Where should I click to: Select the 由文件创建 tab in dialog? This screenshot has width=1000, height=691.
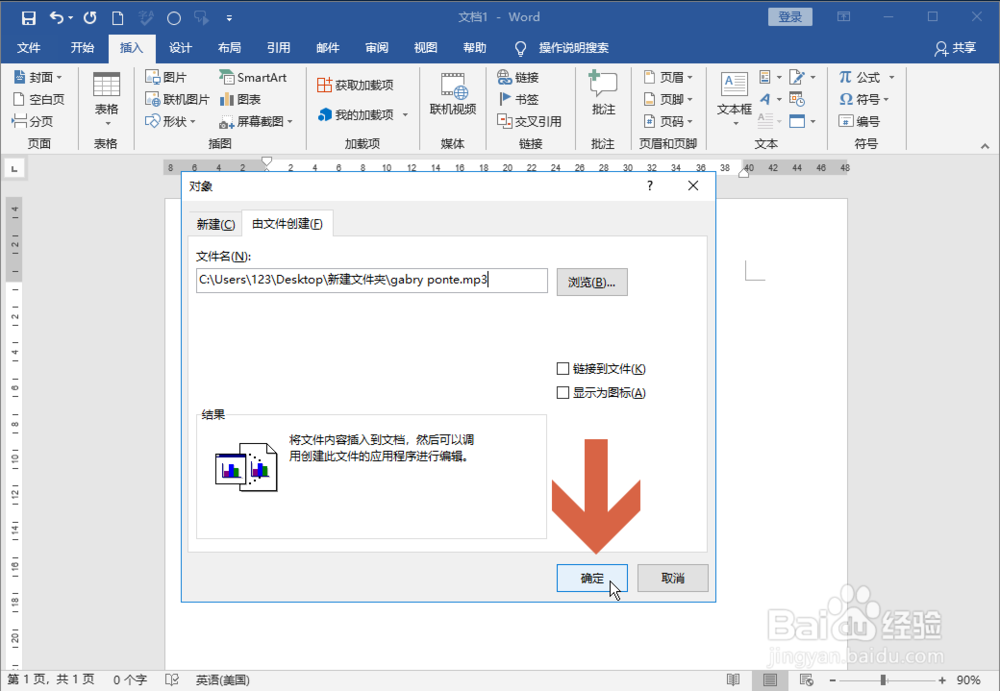tap(288, 223)
